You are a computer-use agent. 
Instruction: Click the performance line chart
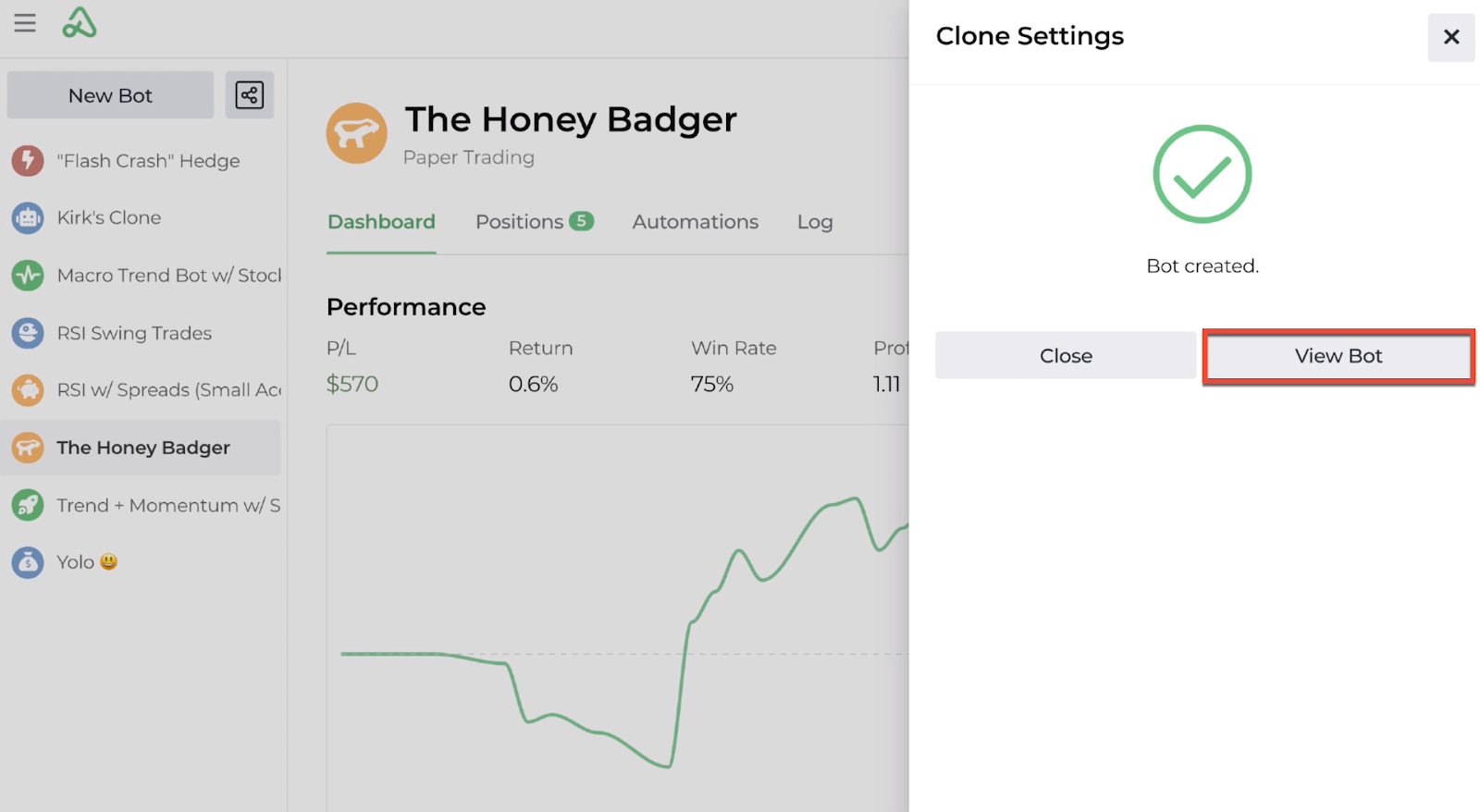618,618
